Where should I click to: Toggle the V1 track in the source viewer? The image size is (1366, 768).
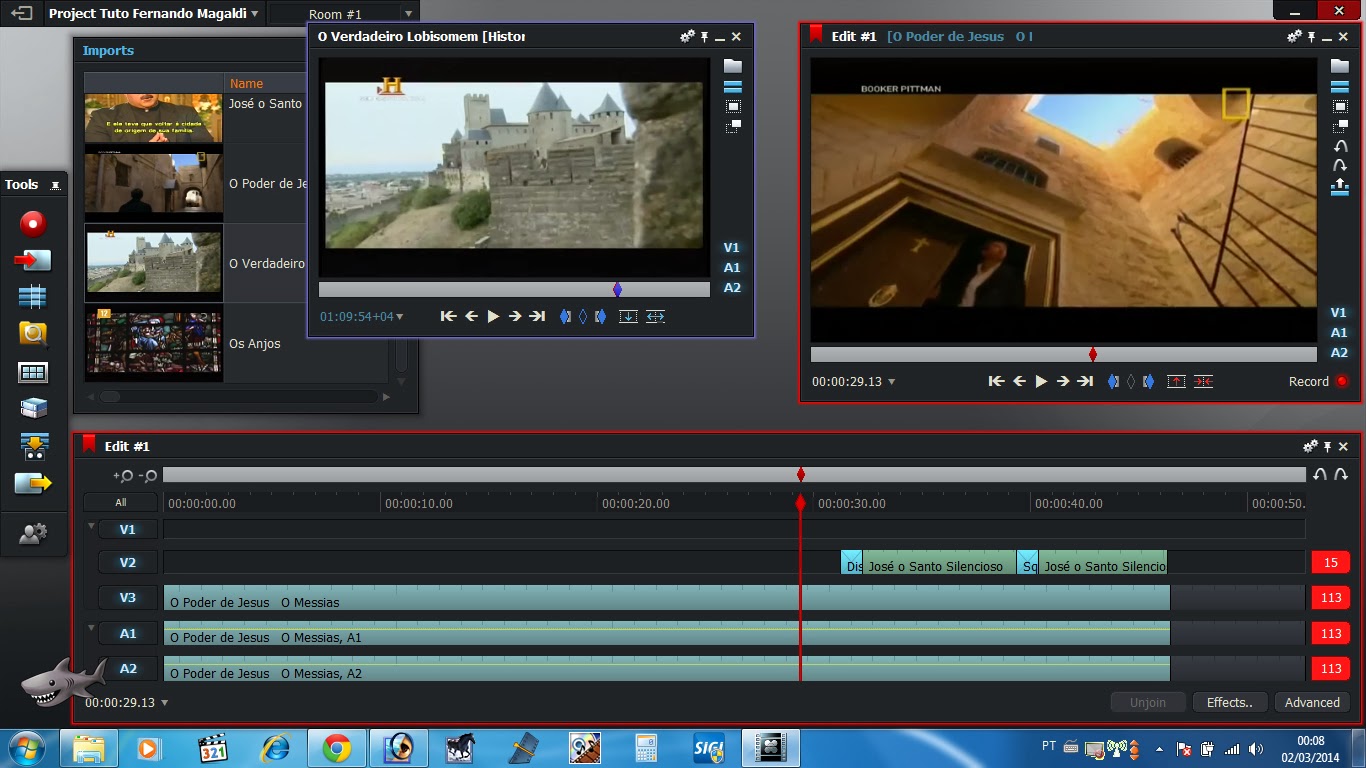pyautogui.click(x=732, y=248)
